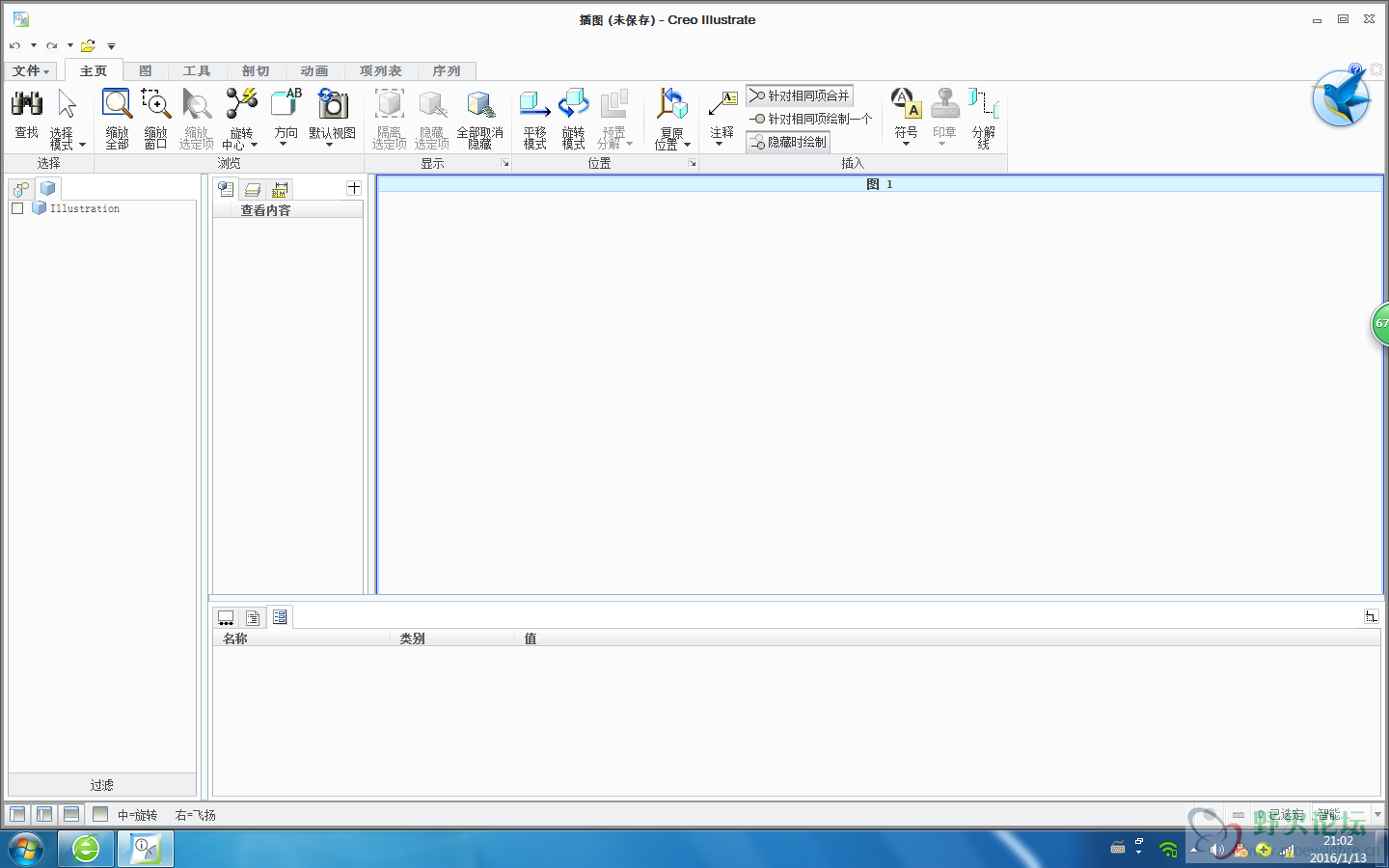The height and width of the screenshot is (868, 1389).
Task: Switch to the Animation ribbon tab
Action: (313, 71)
